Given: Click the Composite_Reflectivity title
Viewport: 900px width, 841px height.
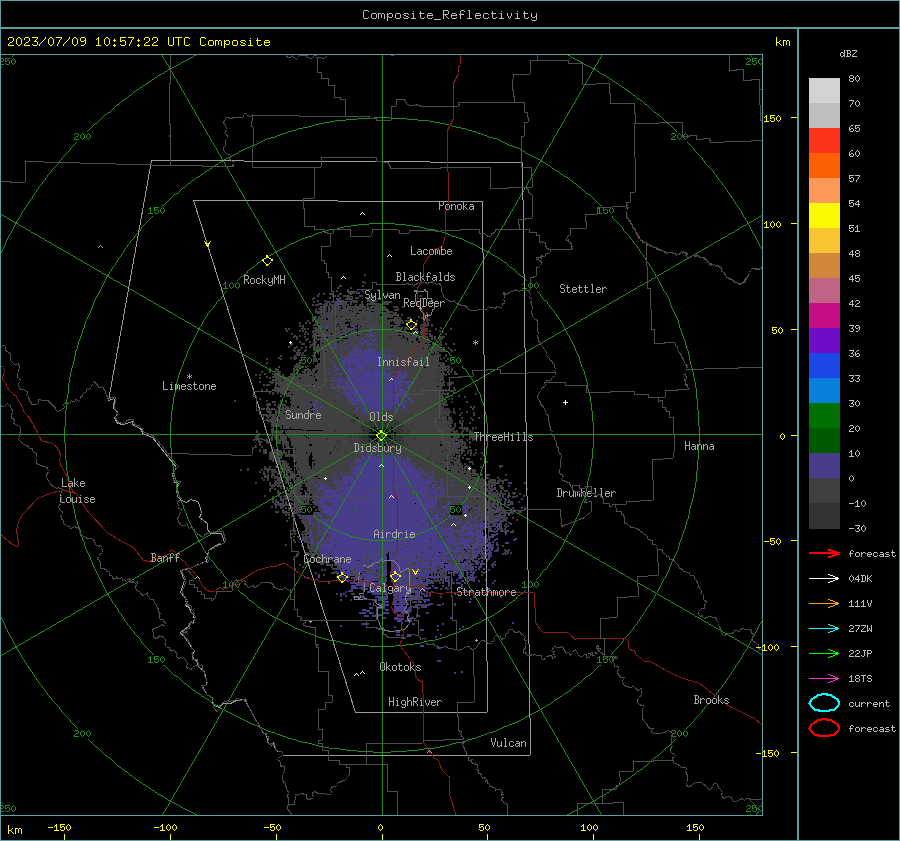Looking at the screenshot, I should coord(449,15).
